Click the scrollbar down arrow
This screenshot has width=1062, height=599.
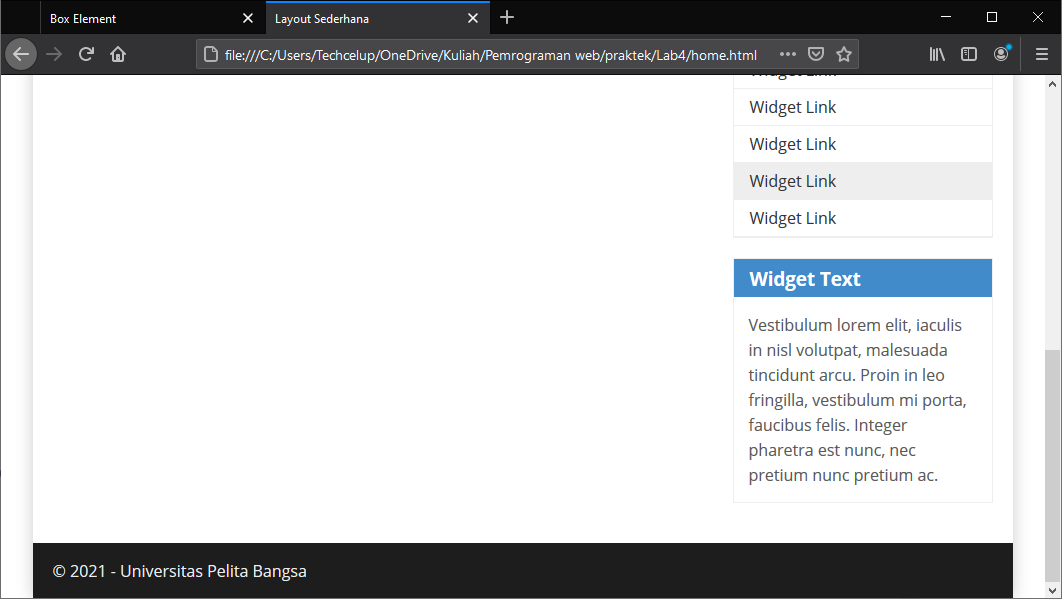tap(1053, 591)
